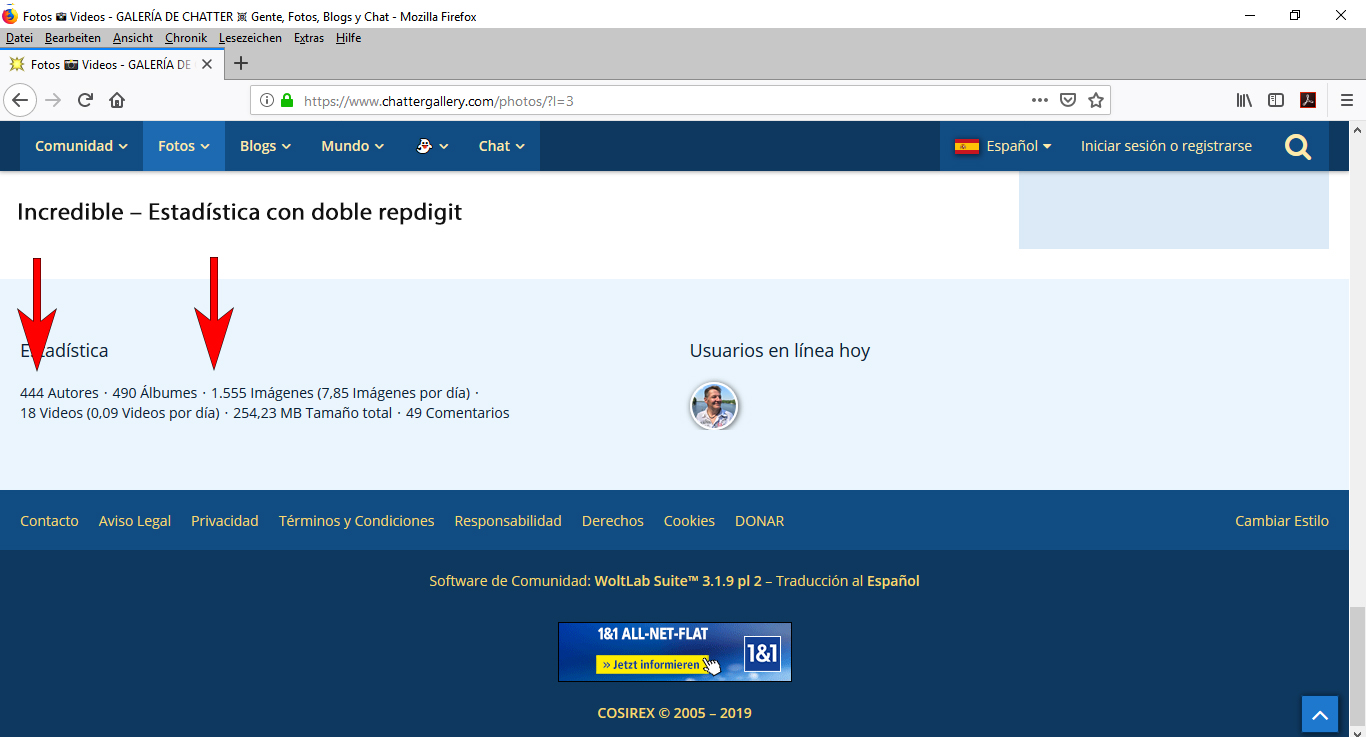Open the Español language selector
This screenshot has width=1366, height=737.
click(x=1002, y=146)
